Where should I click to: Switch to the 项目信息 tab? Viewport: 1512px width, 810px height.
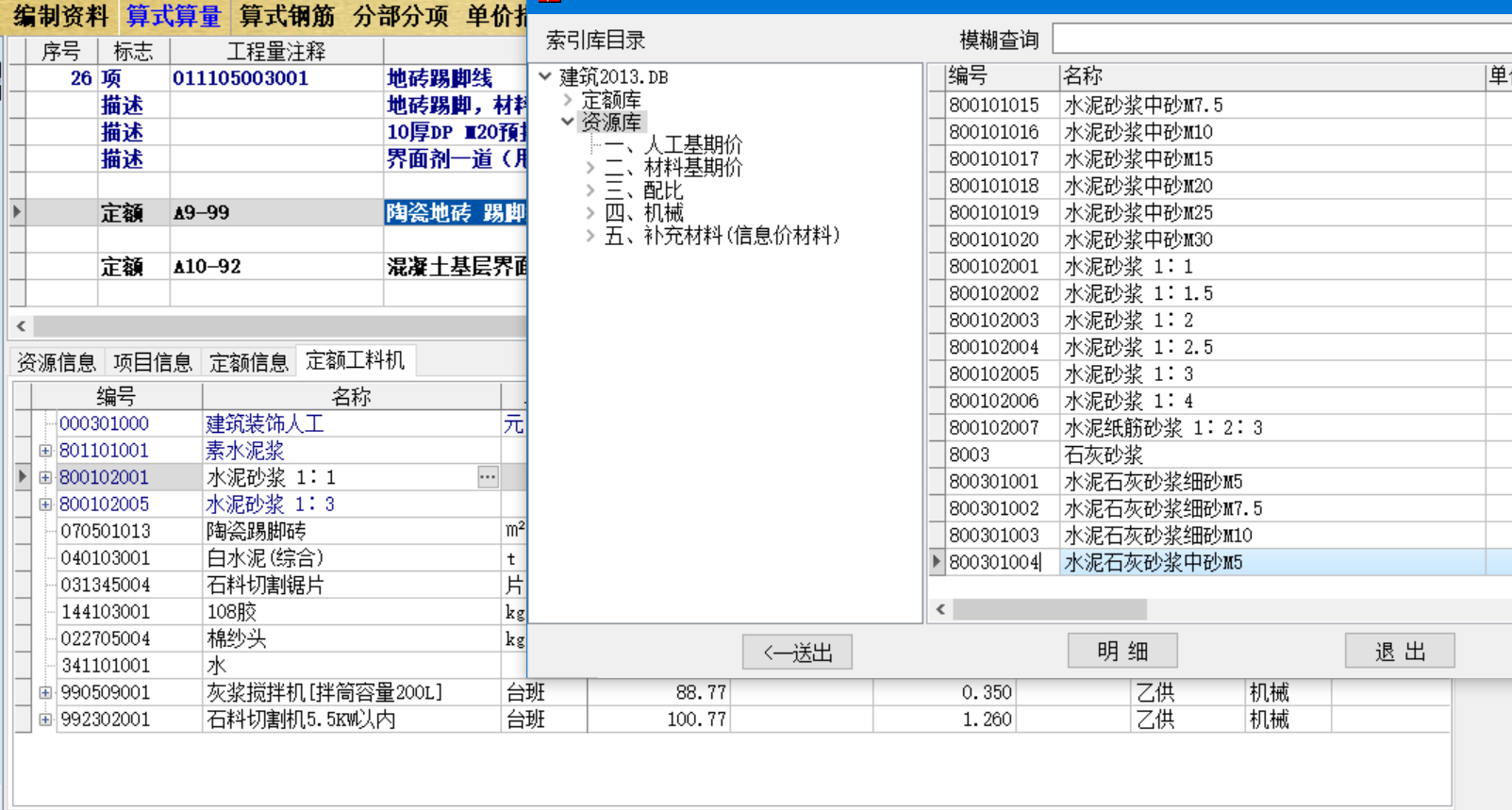click(153, 362)
